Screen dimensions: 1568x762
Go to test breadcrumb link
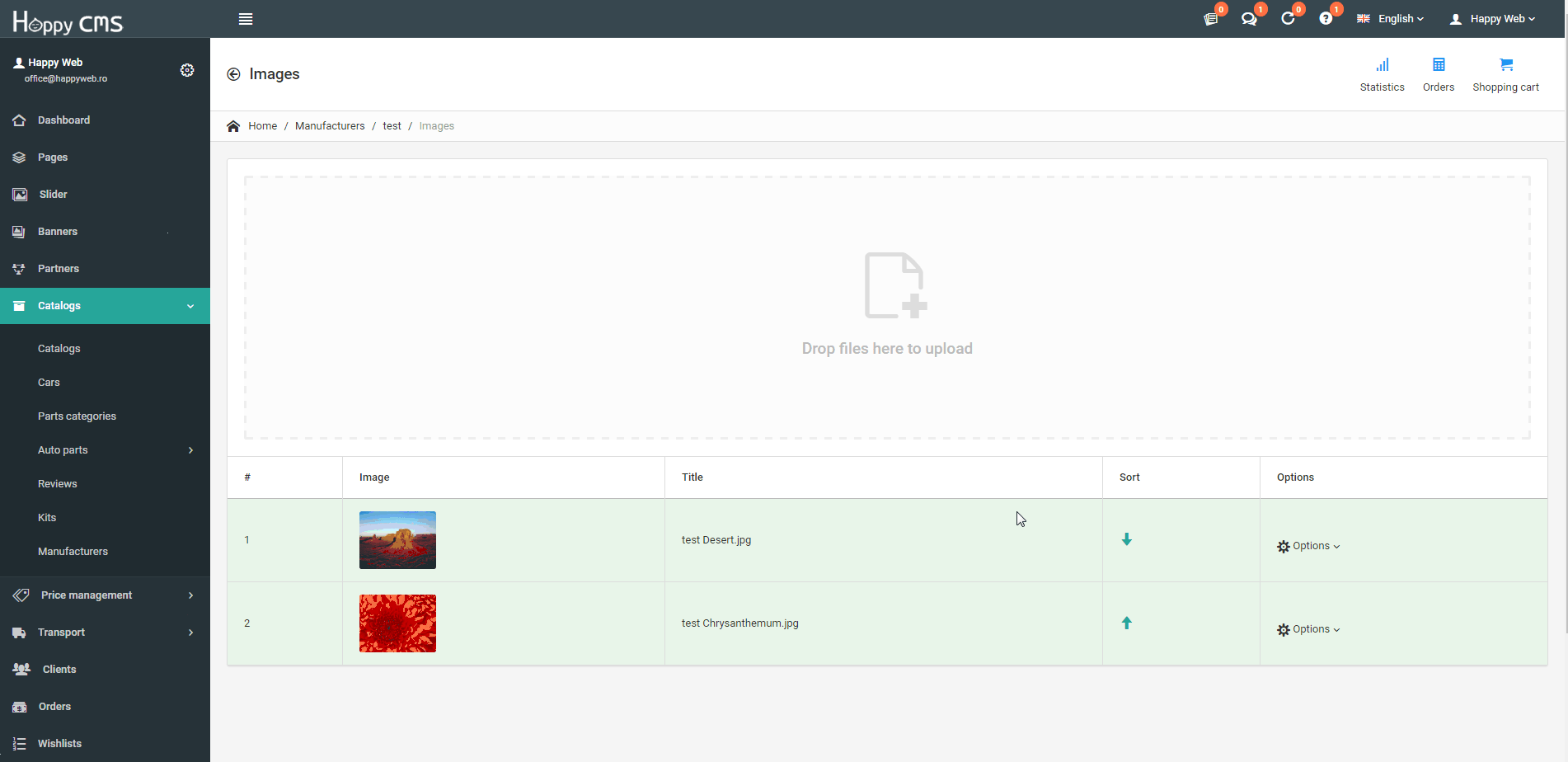click(392, 126)
